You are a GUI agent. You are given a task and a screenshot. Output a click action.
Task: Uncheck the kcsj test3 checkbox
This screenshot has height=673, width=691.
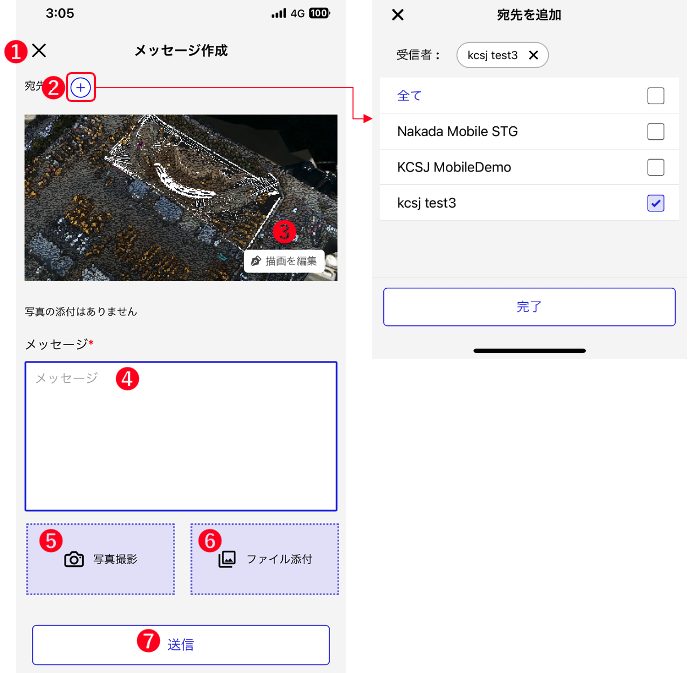655,203
